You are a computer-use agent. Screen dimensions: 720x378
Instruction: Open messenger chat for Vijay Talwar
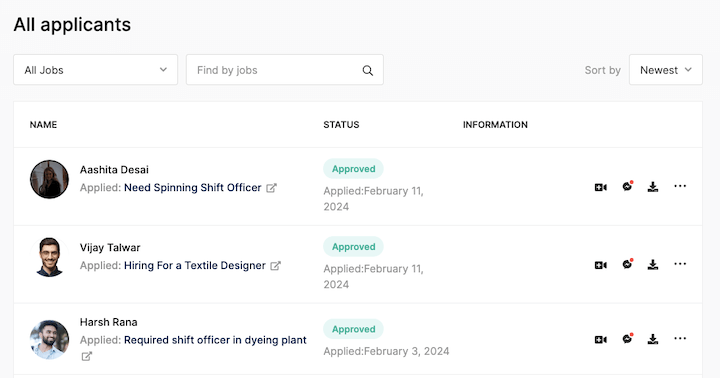point(627,264)
